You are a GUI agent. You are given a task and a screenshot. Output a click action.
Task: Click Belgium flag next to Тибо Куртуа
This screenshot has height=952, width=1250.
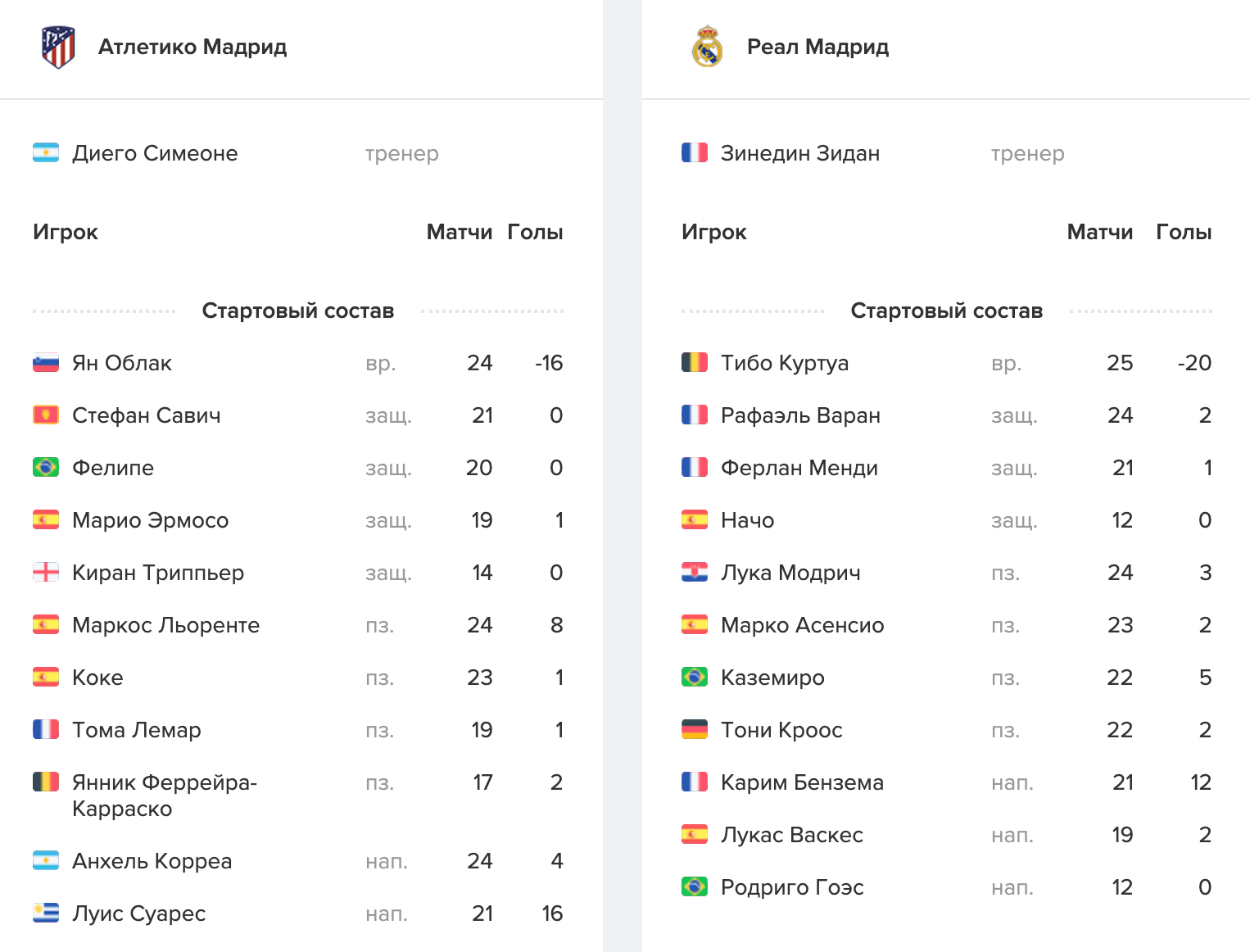click(695, 363)
